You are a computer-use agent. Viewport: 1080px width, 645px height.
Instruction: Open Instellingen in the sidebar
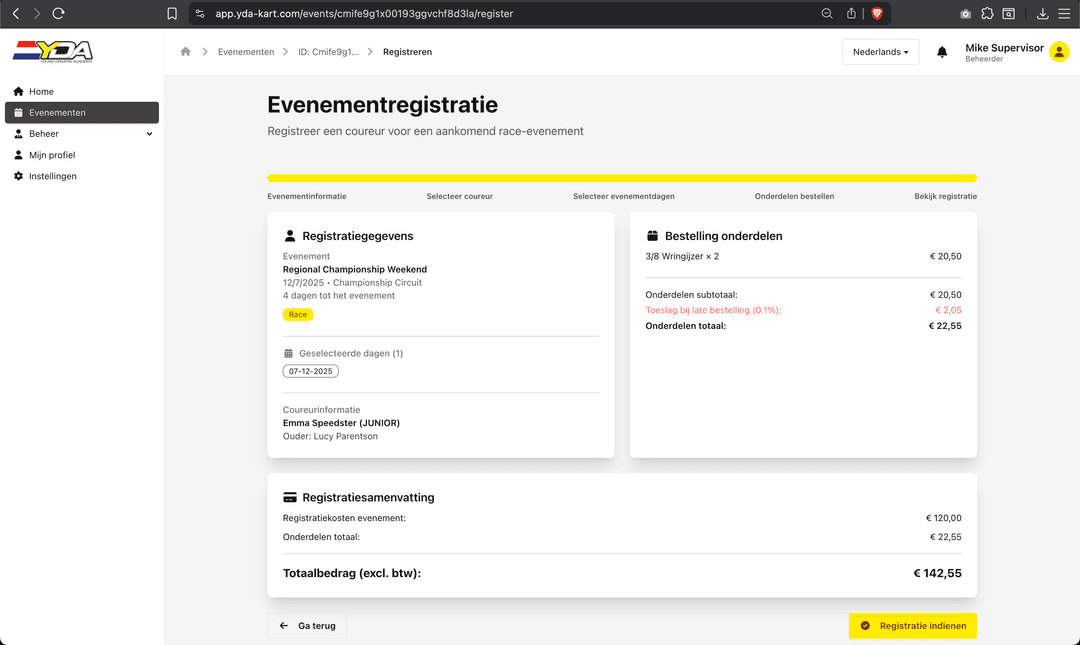(52, 176)
